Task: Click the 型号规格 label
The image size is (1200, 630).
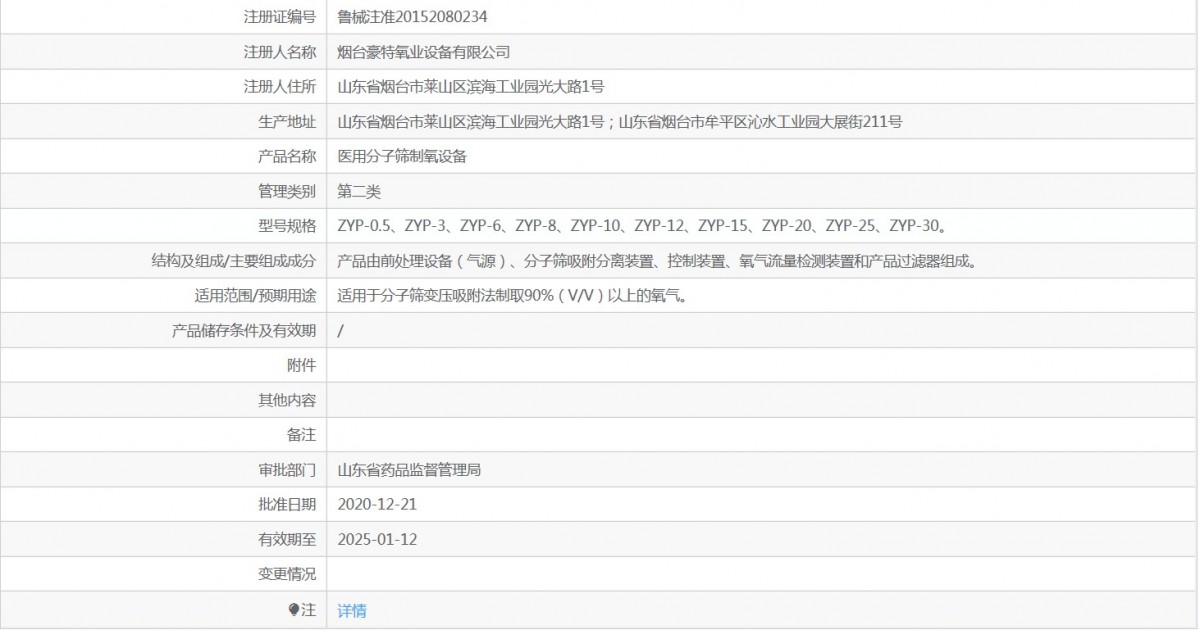Action: [x=287, y=226]
